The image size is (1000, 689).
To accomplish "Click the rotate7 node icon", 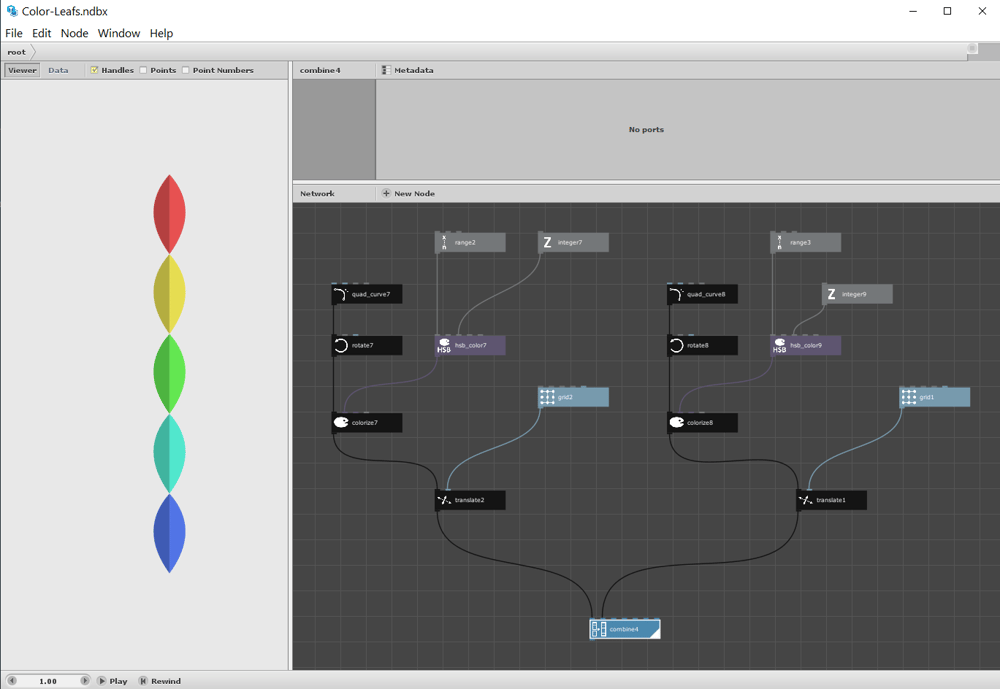I will (341, 345).
